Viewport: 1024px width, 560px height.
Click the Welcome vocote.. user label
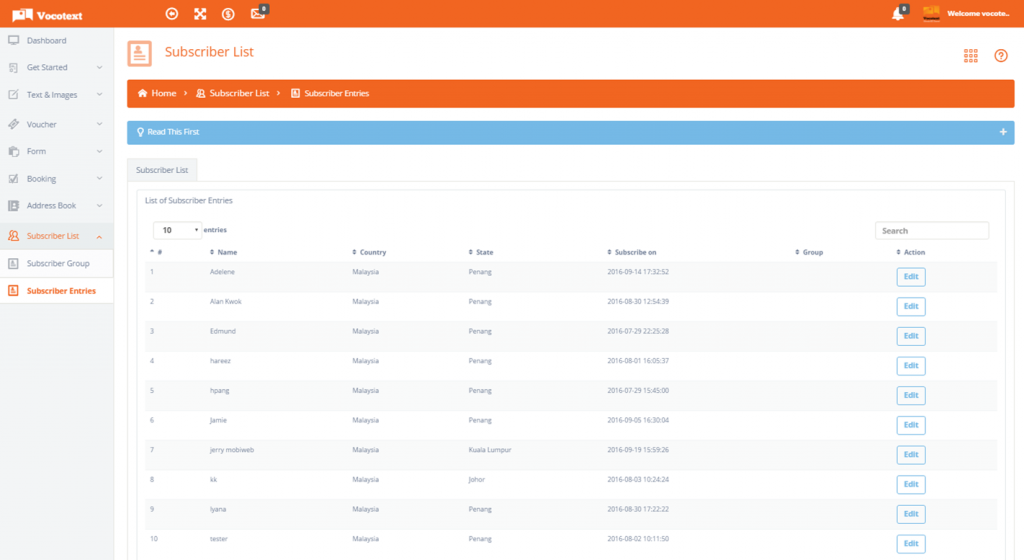pyautogui.click(x=978, y=14)
